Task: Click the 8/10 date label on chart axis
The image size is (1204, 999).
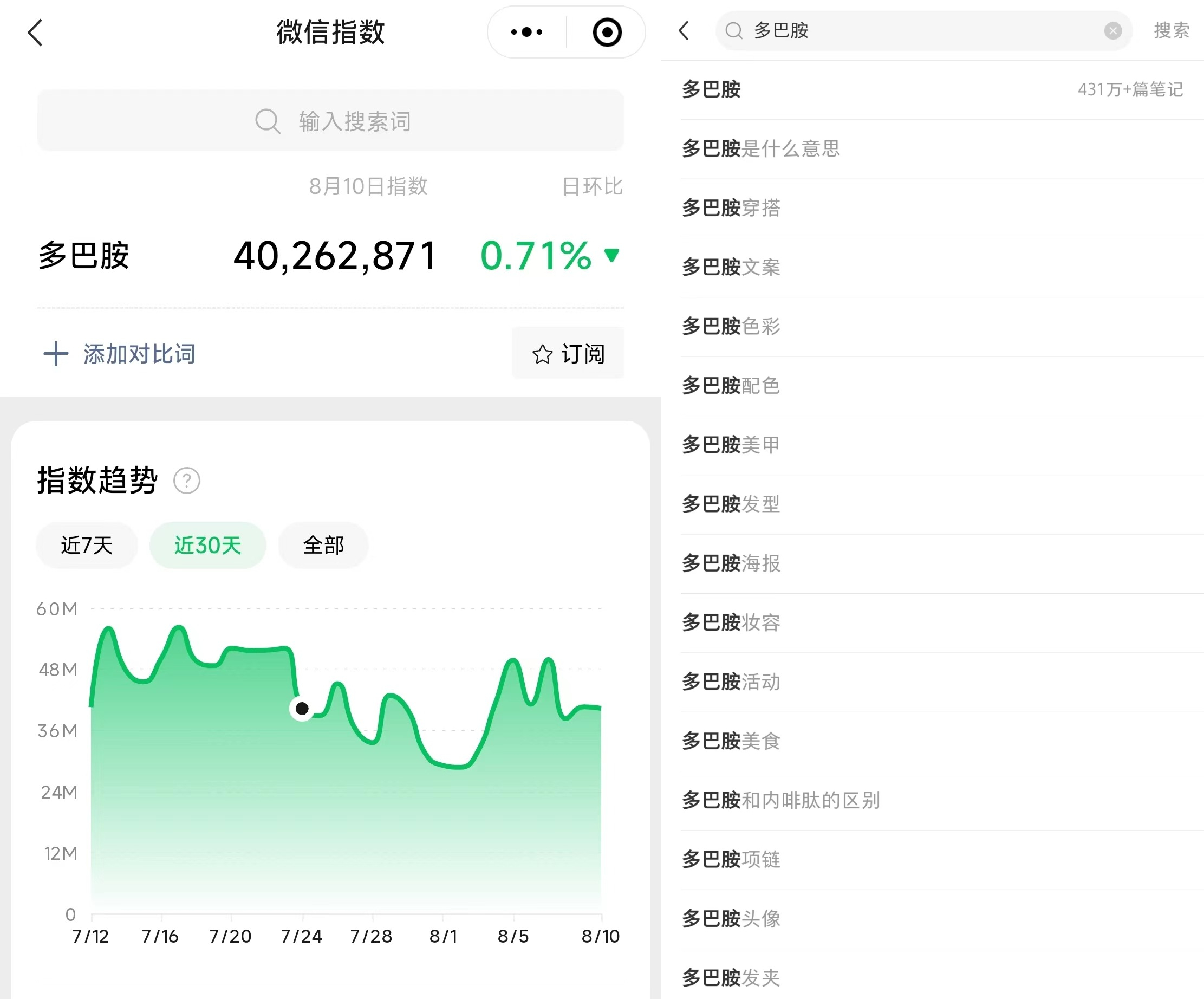Action: 600,937
